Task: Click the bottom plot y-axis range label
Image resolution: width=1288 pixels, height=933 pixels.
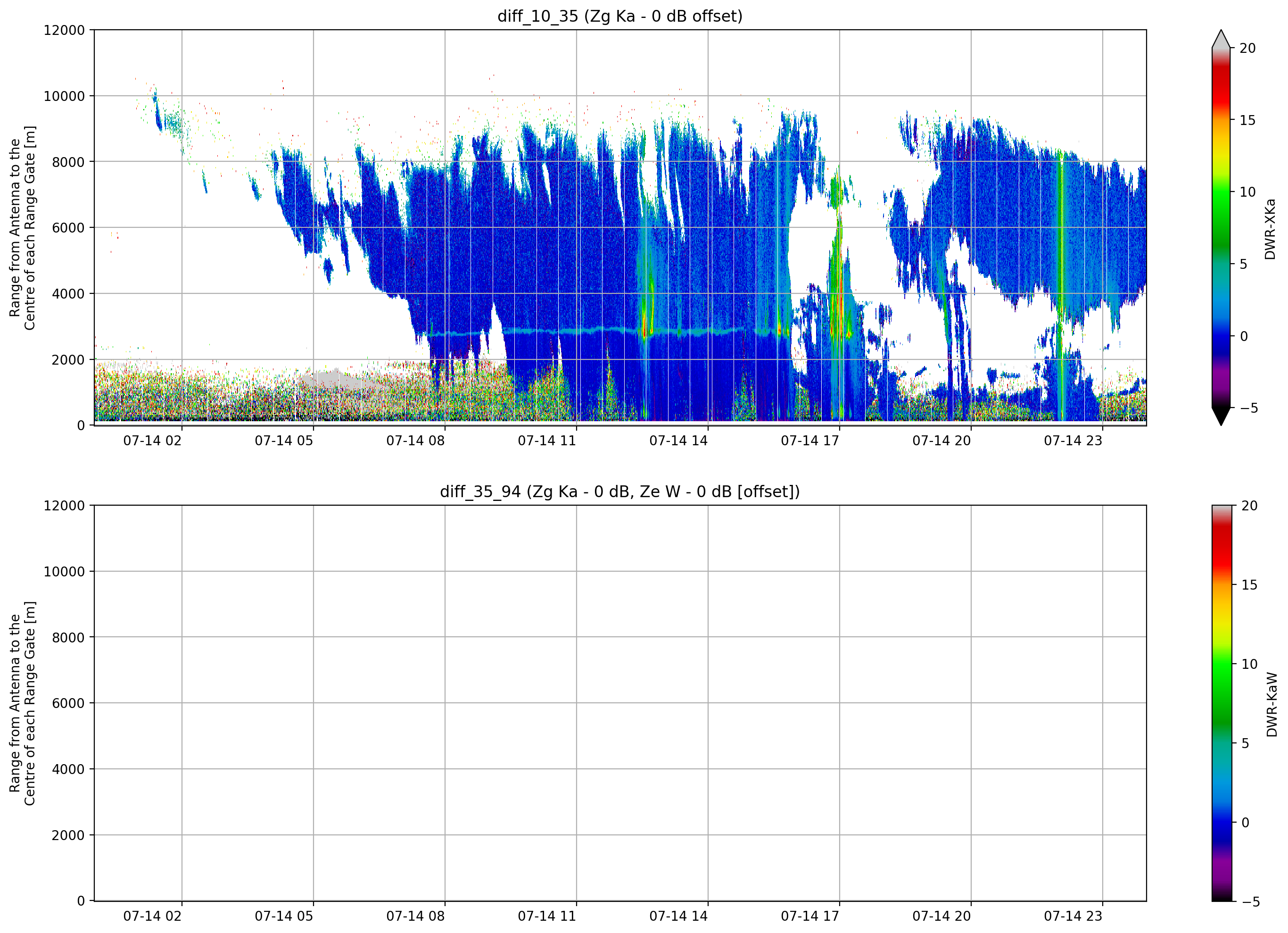Action: tap(22, 703)
